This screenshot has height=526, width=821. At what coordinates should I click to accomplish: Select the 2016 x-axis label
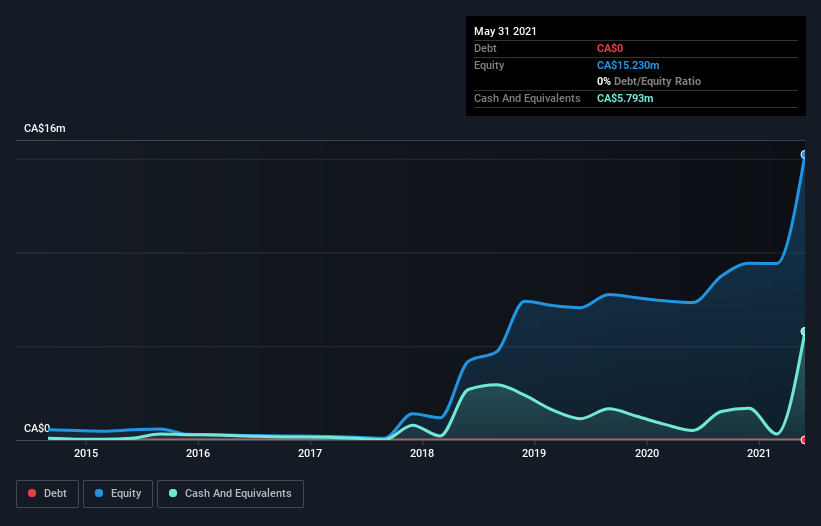coord(198,453)
